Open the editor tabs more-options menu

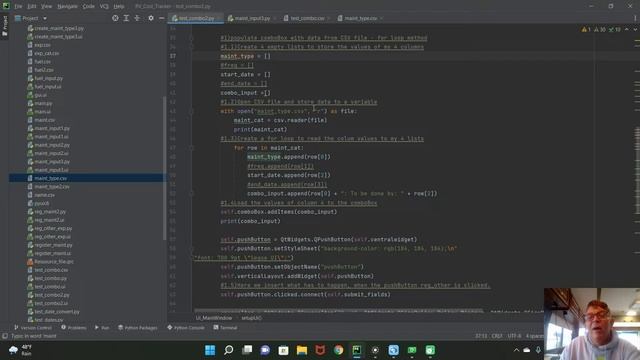point(635,18)
